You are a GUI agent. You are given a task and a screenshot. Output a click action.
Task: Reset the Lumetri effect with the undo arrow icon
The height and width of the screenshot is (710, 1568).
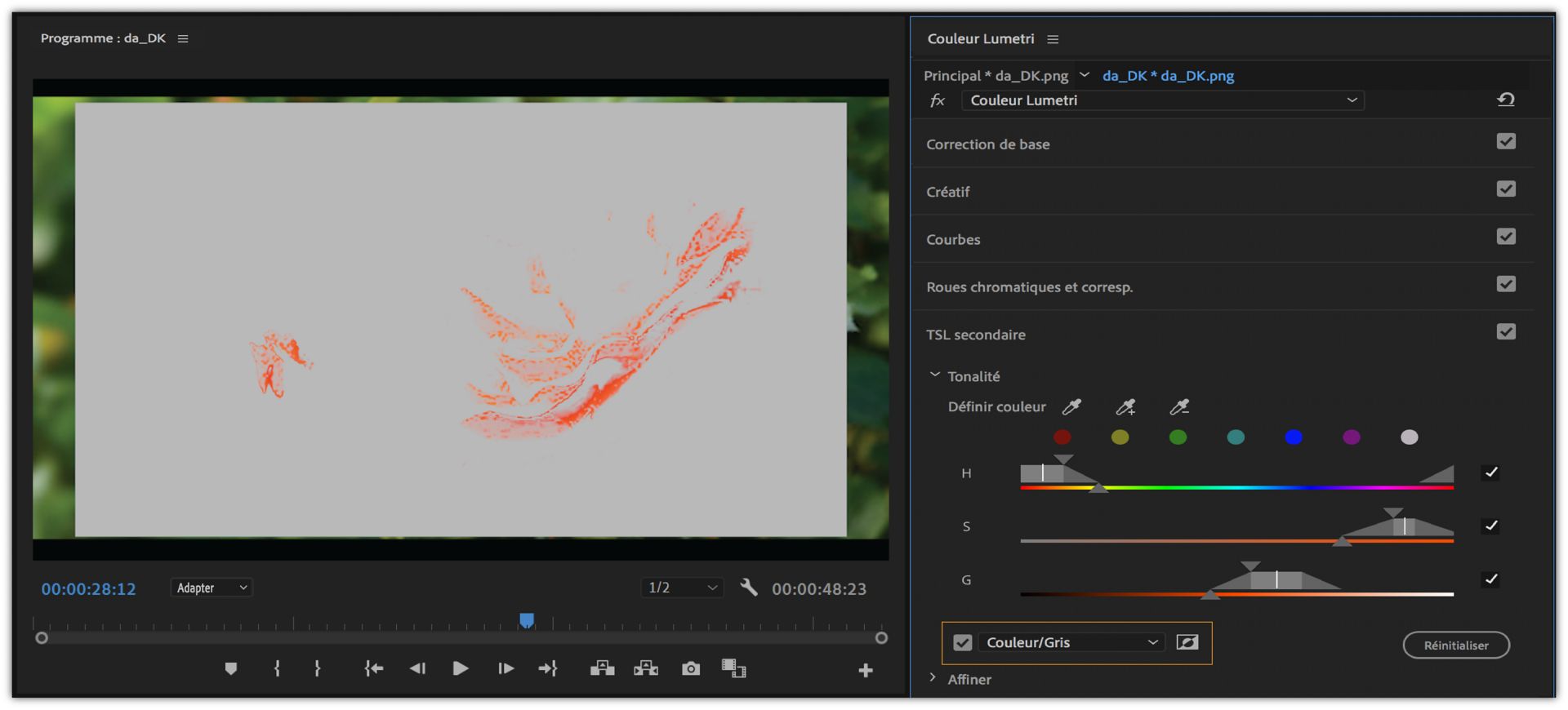click(x=1505, y=100)
